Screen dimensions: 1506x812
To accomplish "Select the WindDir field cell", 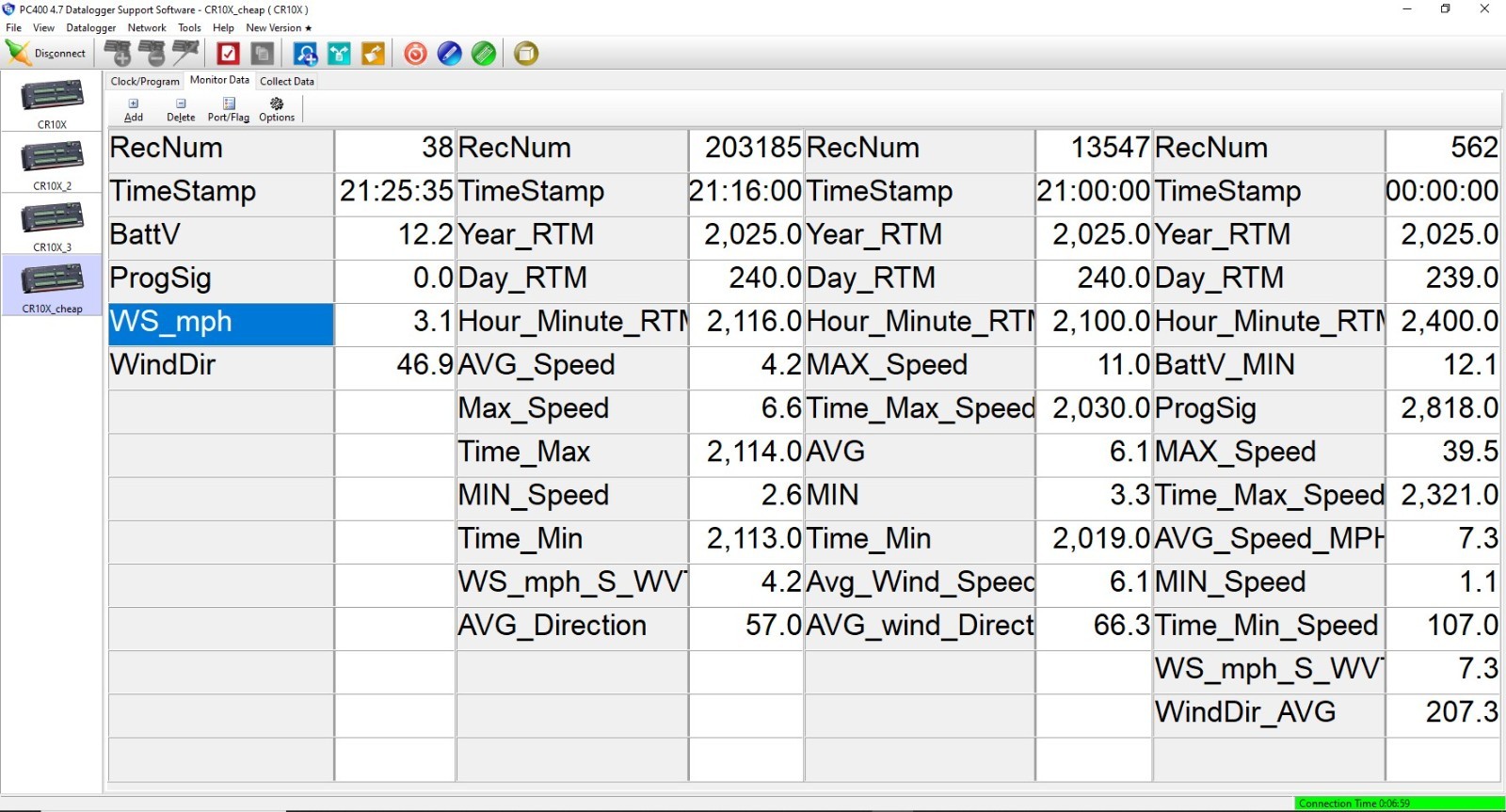I will [221, 365].
